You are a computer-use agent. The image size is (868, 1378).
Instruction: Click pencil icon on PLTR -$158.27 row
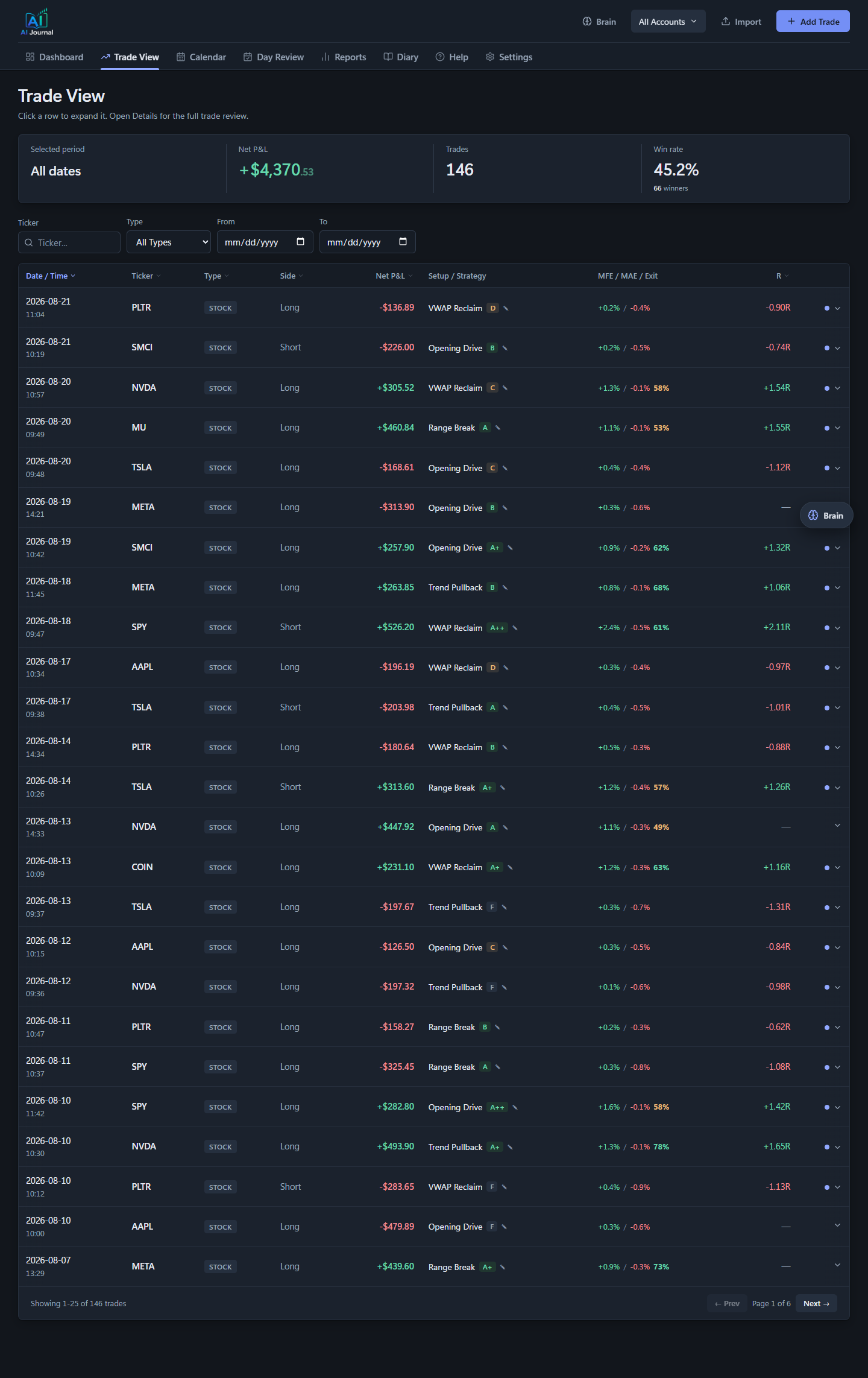497,1027
